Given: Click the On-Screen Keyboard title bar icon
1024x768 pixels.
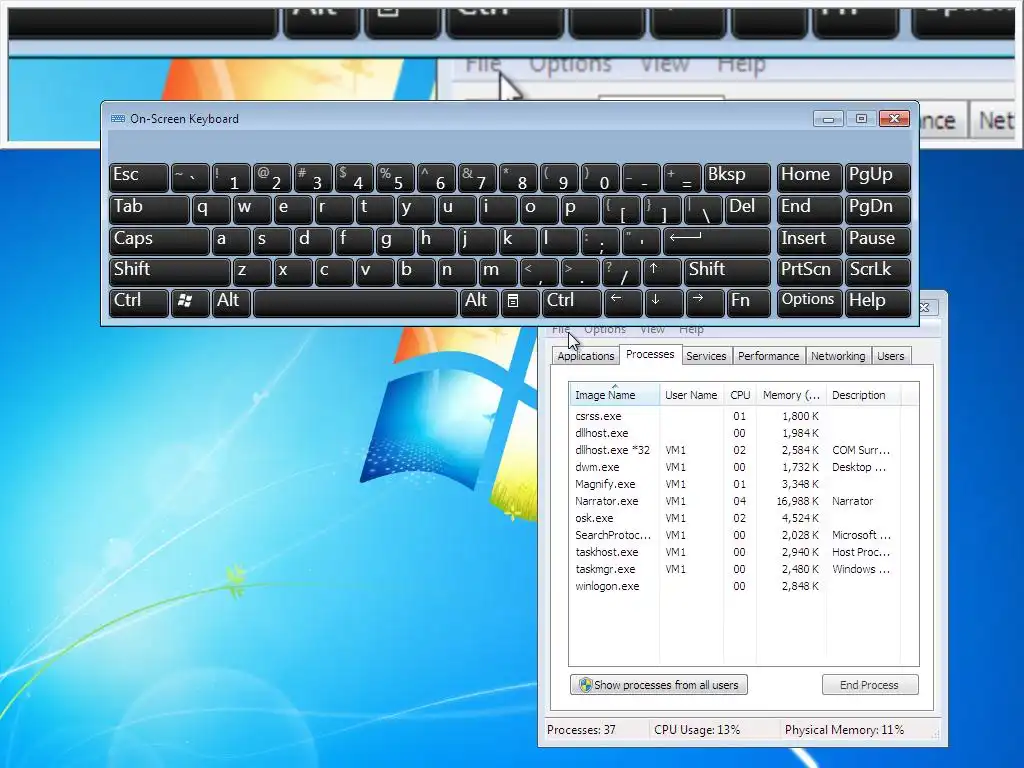Looking at the screenshot, I should pyautogui.click(x=118, y=118).
